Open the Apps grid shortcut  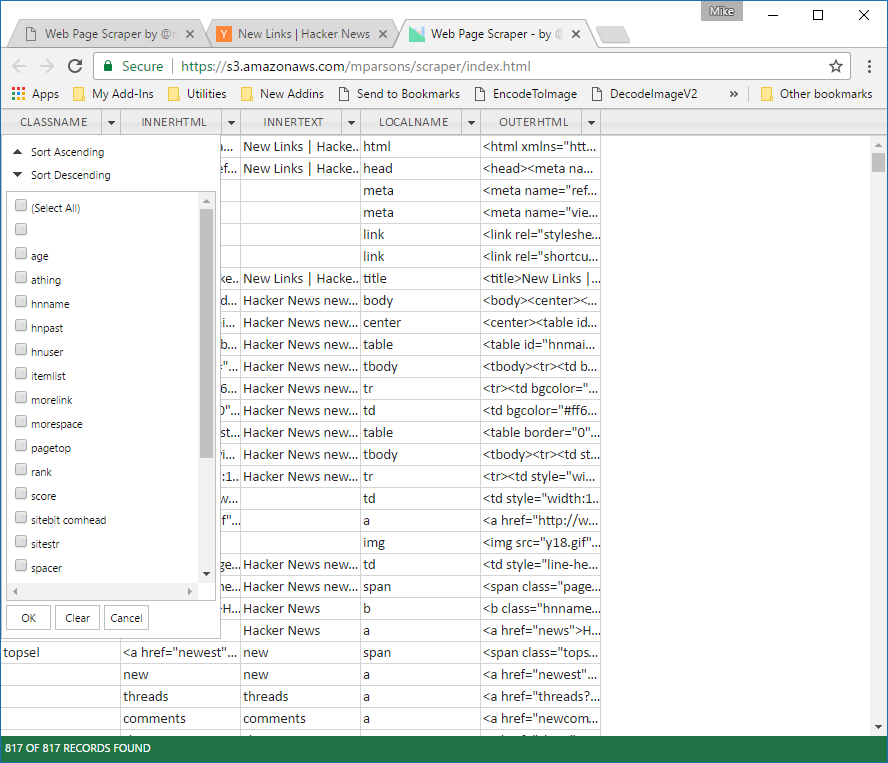pos(35,94)
